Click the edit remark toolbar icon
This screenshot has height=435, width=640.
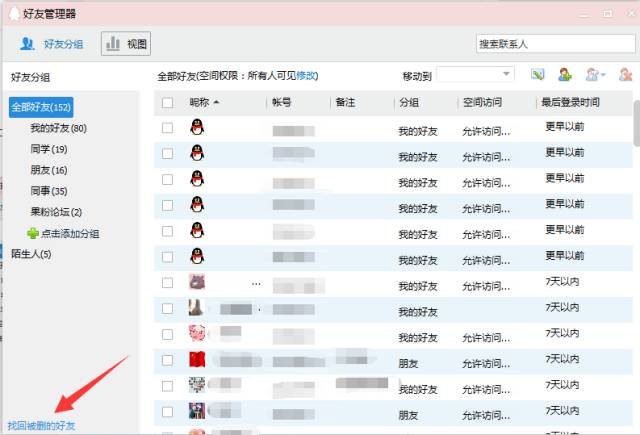[538, 75]
